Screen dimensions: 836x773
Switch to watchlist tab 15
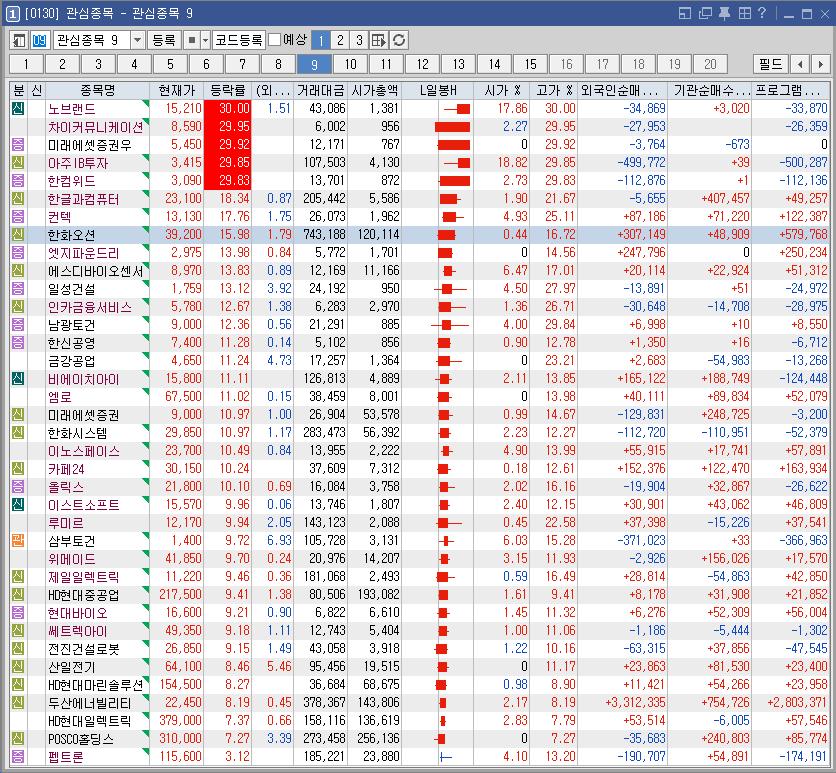click(530, 65)
